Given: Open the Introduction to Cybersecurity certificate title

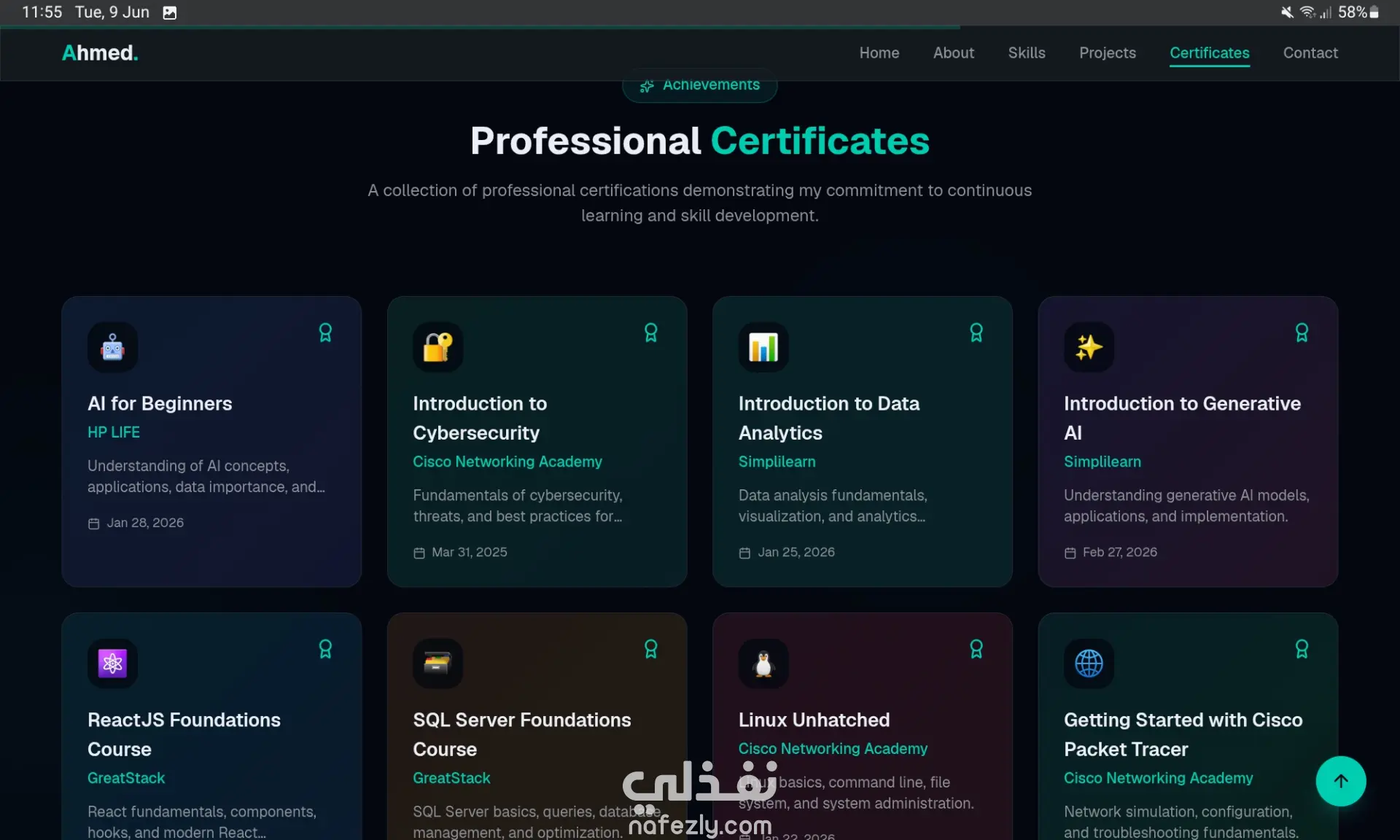Looking at the screenshot, I should point(480,418).
